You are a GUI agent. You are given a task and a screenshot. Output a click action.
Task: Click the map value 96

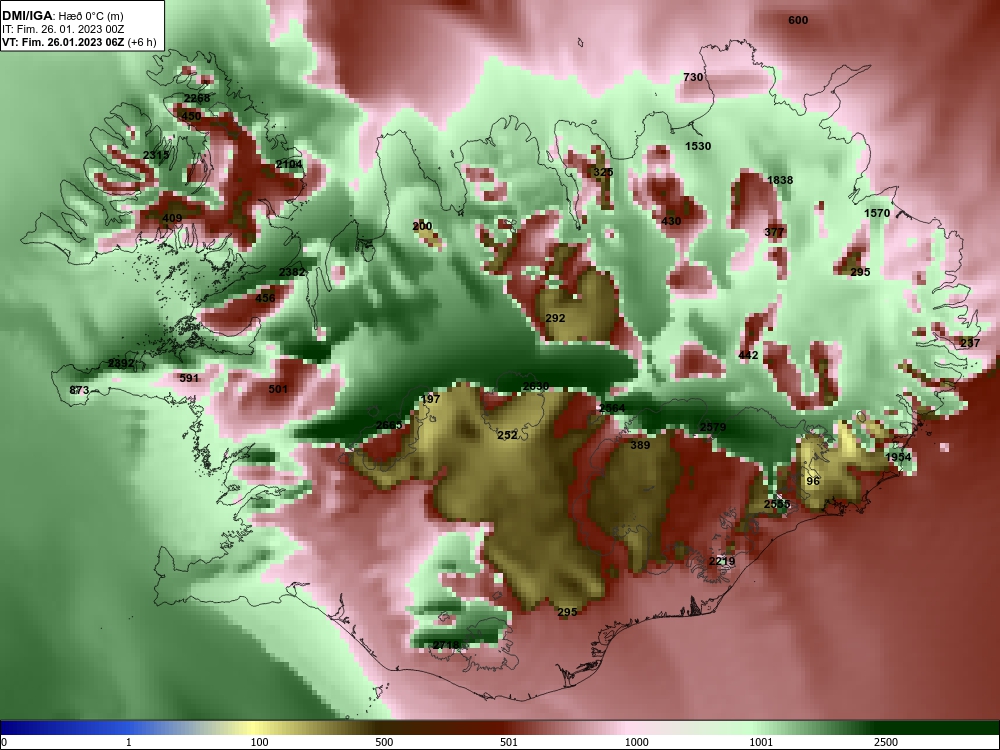click(812, 482)
